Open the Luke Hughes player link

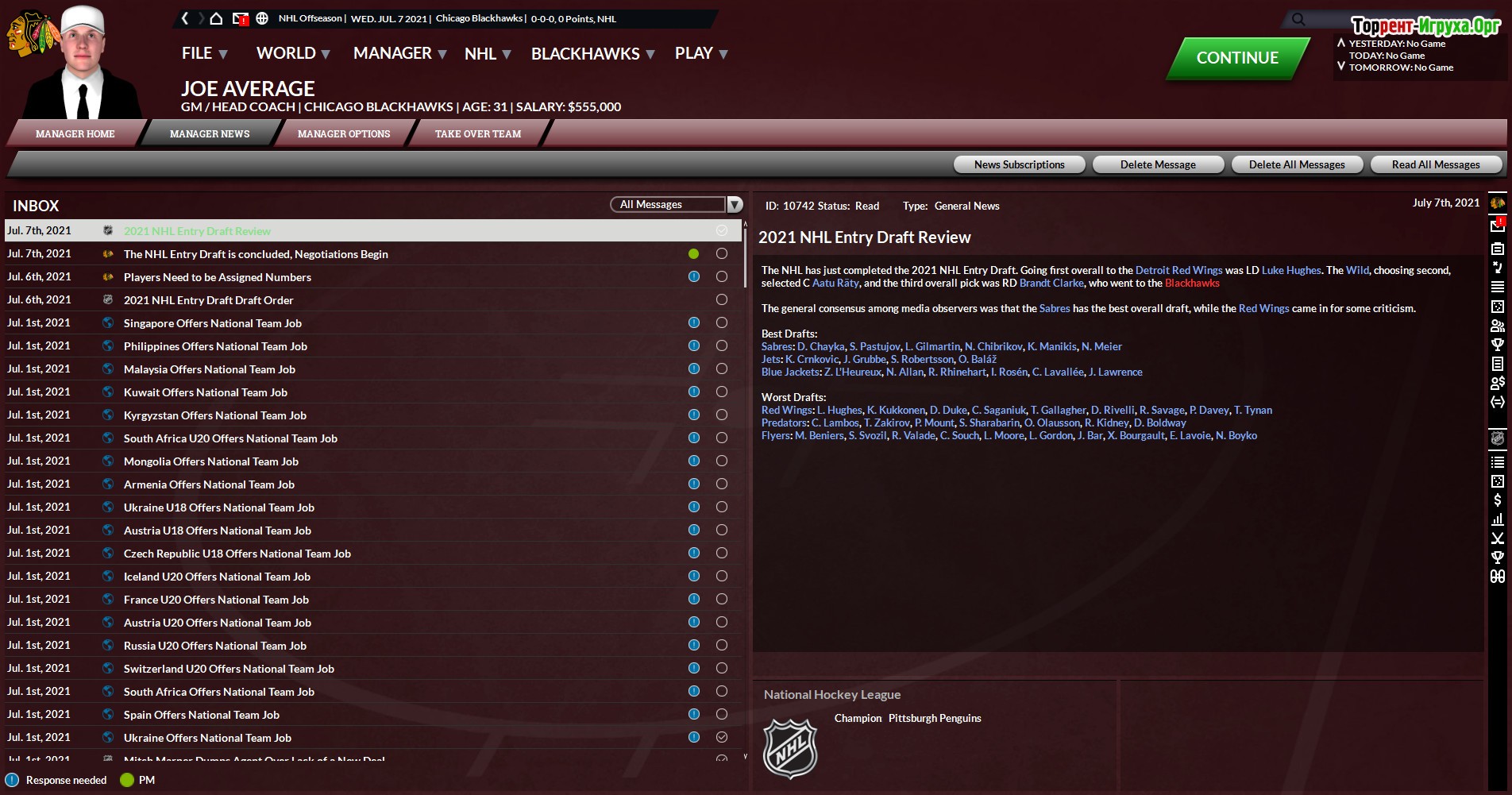click(x=1291, y=270)
